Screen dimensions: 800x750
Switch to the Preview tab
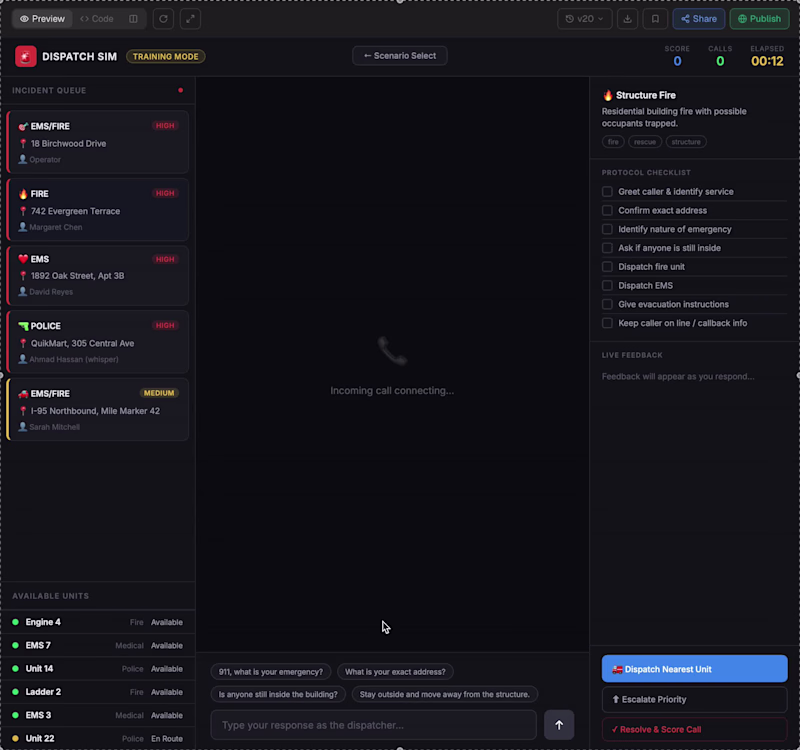(41, 18)
